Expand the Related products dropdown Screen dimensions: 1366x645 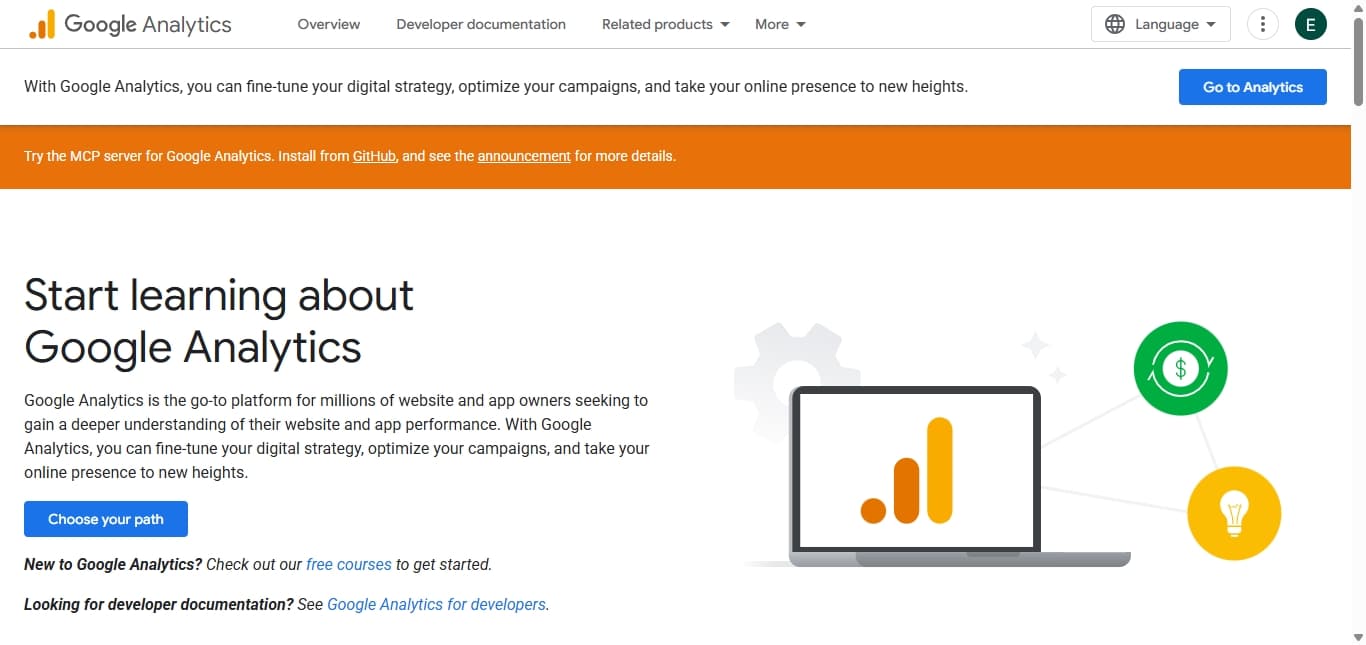[x=666, y=24]
